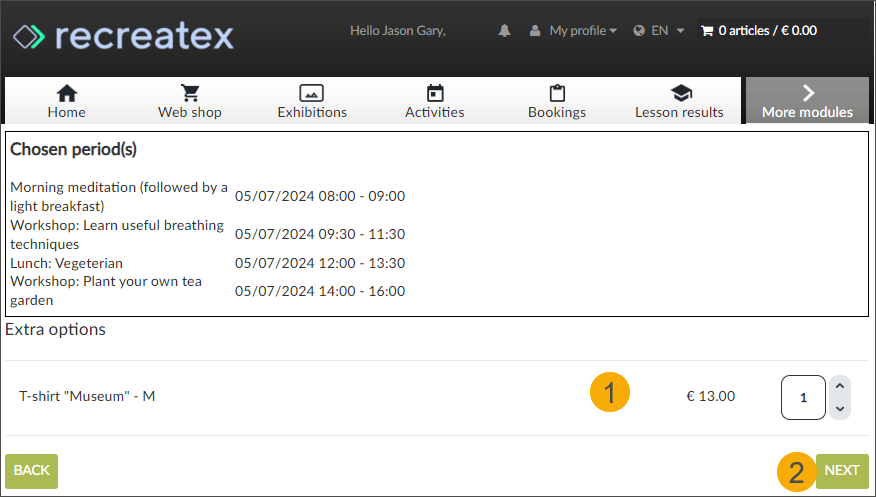Click the Bookings clipboard icon
Viewport: 876px width, 497px height.
[x=557, y=93]
